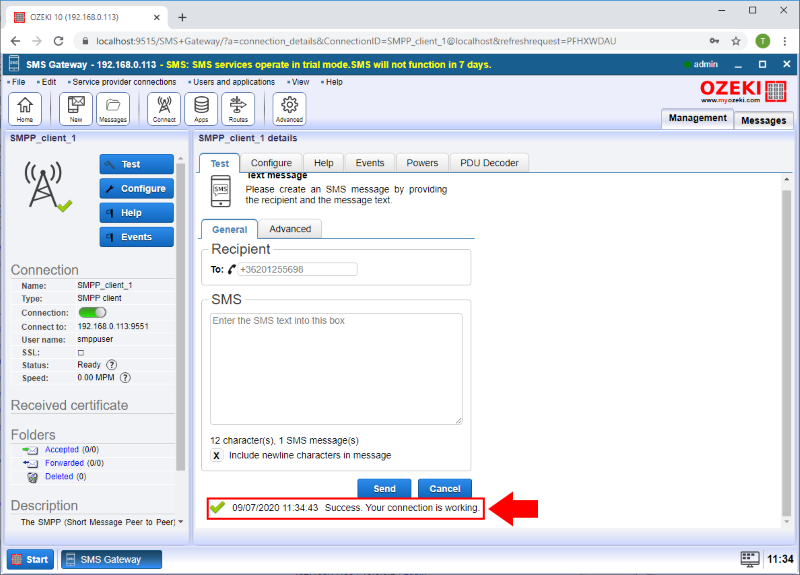Screen dimensions: 800x575
Task: Click the Connect antenna toolbar icon
Action: coord(164,109)
